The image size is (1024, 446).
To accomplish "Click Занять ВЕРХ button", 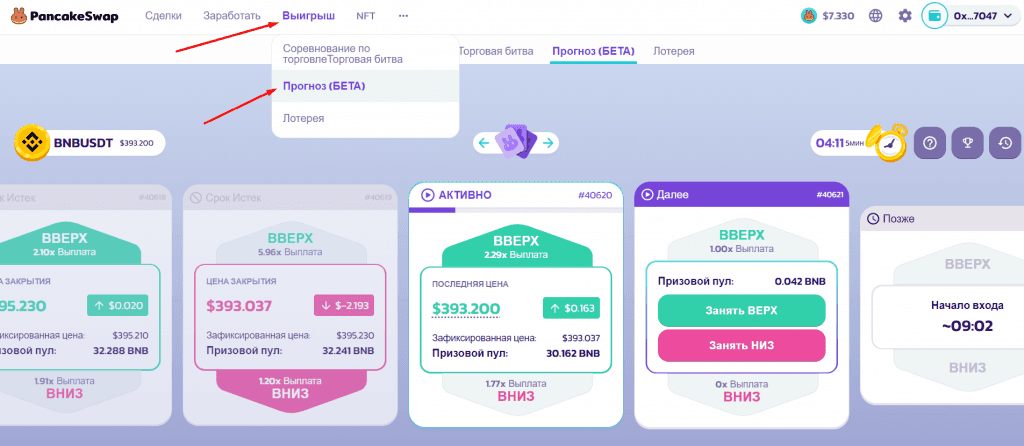I will point(741,310).
